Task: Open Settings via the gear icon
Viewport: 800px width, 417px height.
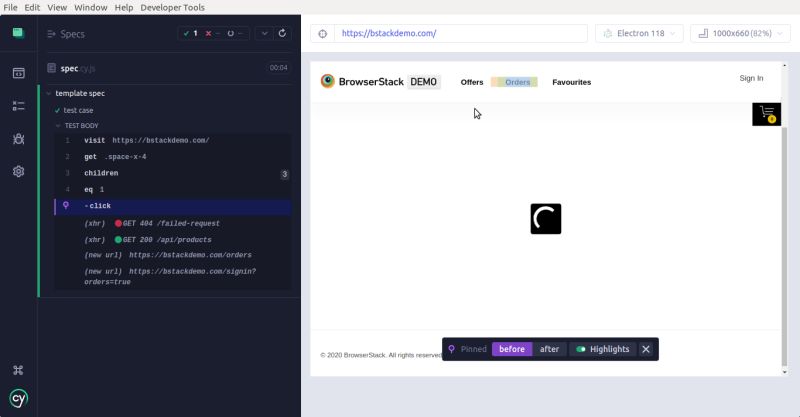Action: tap(18, 171)
